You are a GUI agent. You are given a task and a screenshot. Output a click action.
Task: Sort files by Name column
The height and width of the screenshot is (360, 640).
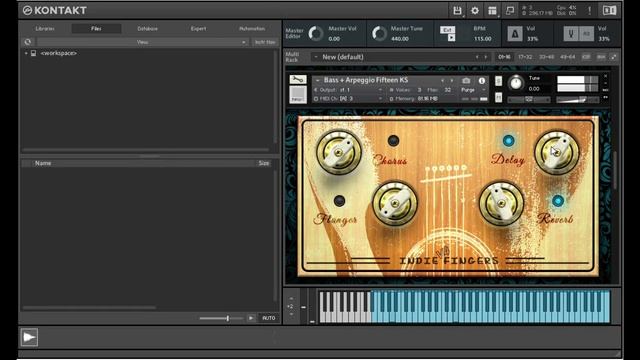click(x=43, y=163)
